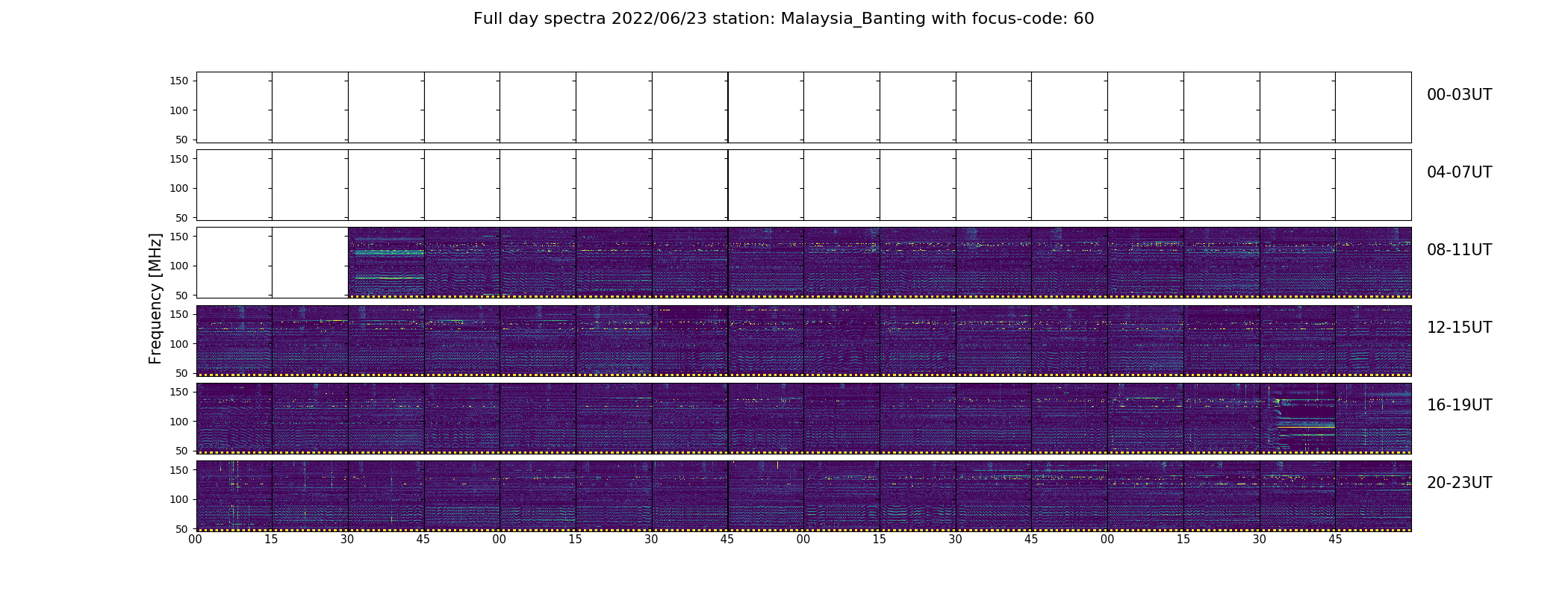Click the "20-23UT" row label

1459,483
